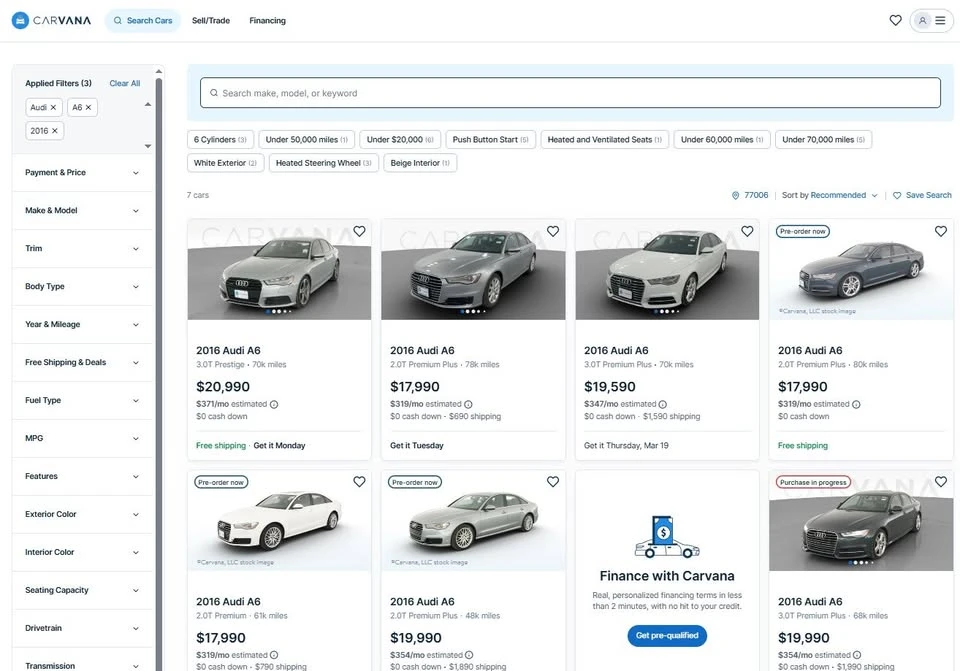
Task: Open Sort by Recommended dropdown
Action: click(x=830, y=195)
